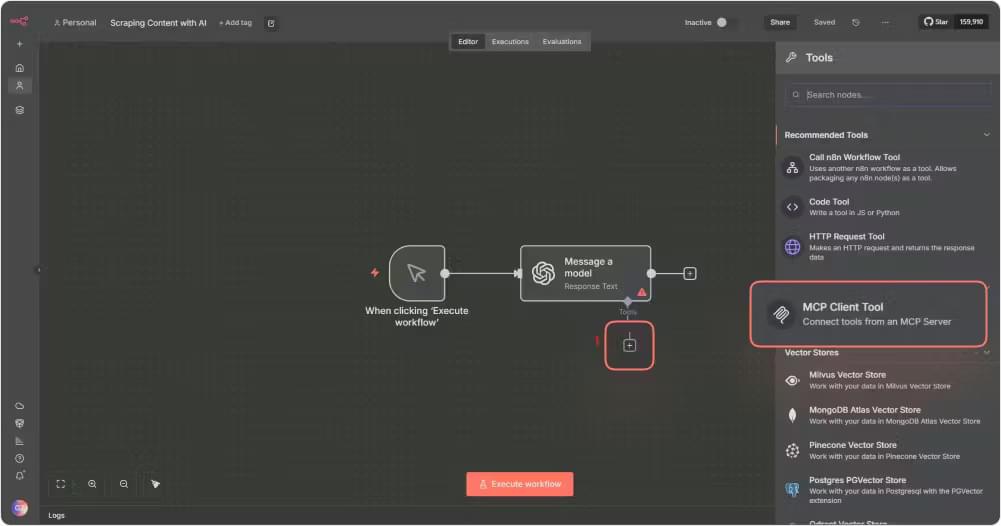Toggle the Inactive workflow switch
Image resolution: width=1001 pixels, height=526 pixels.
(726, 22)
